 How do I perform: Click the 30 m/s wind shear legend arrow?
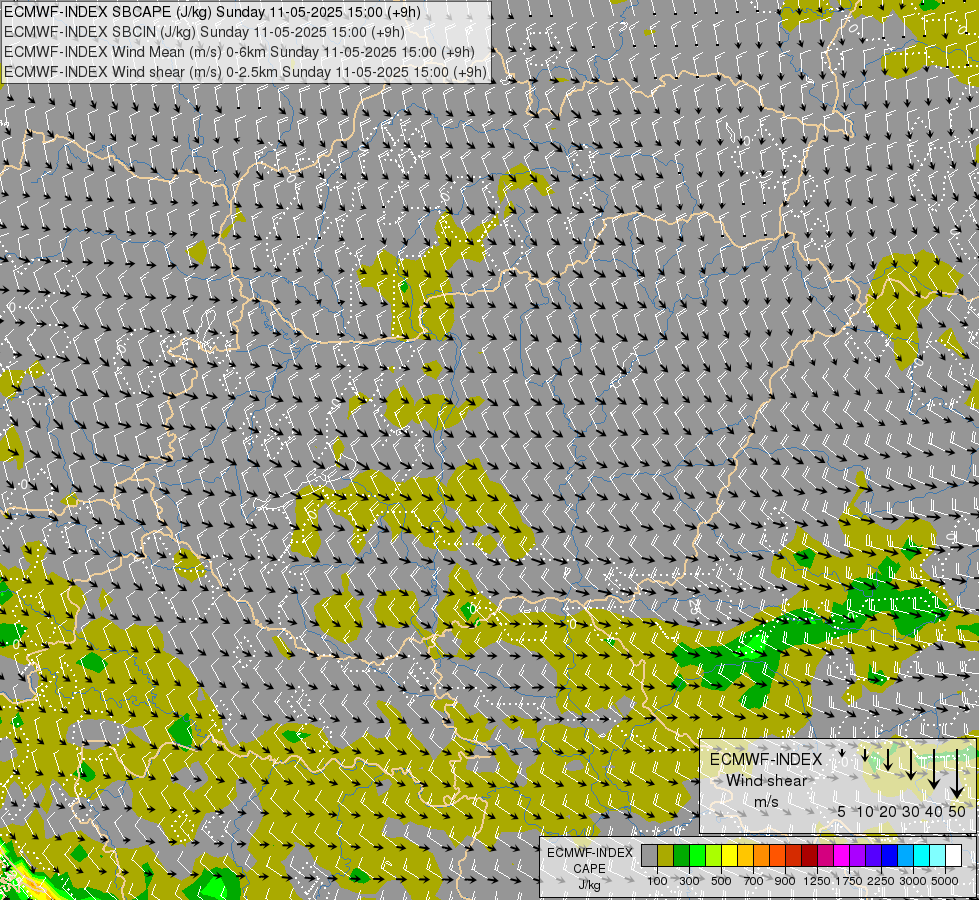point(911,764)
